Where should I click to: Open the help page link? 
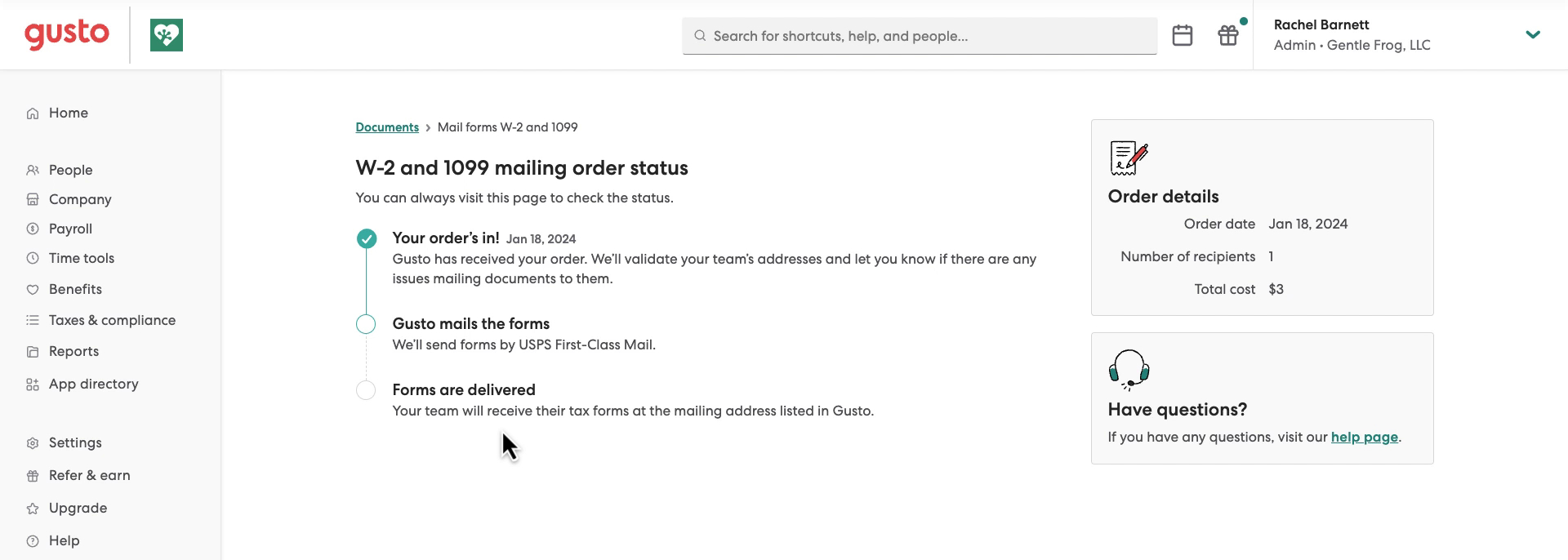(x=1364, y=437)
